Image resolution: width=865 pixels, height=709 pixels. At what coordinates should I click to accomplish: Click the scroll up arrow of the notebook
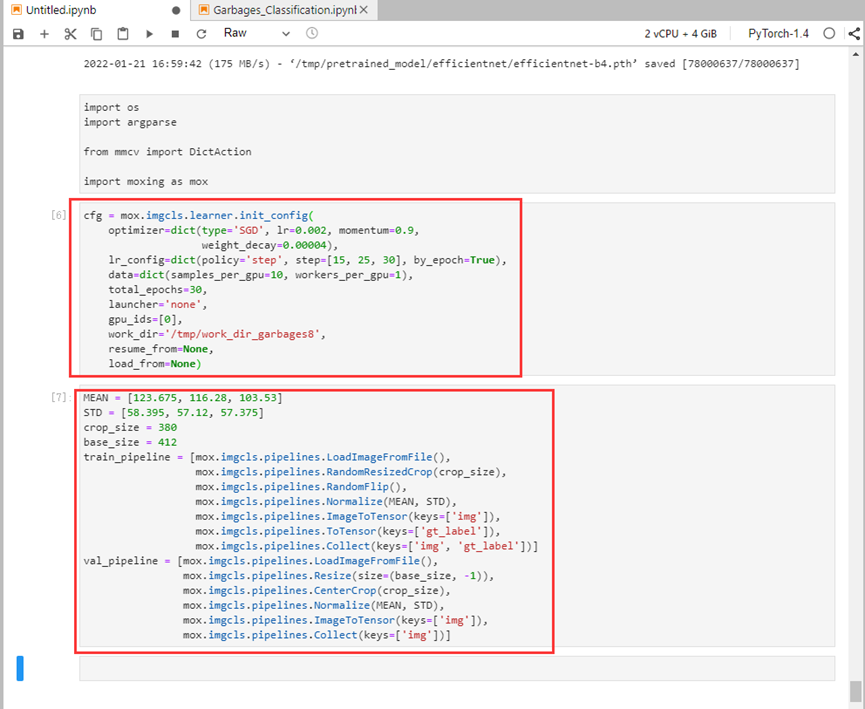pos(856,54)
